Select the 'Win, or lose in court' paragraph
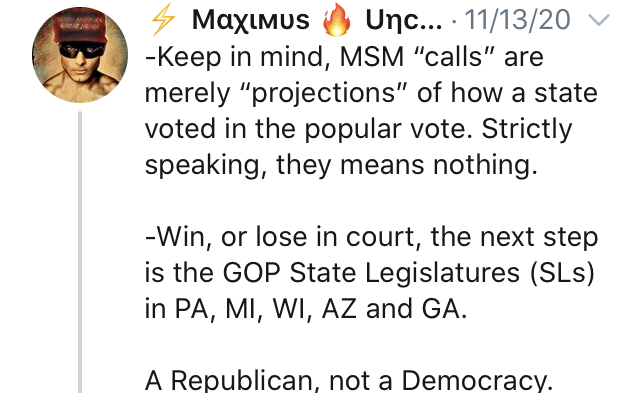The image size is (640, 393). pos(371,273)
